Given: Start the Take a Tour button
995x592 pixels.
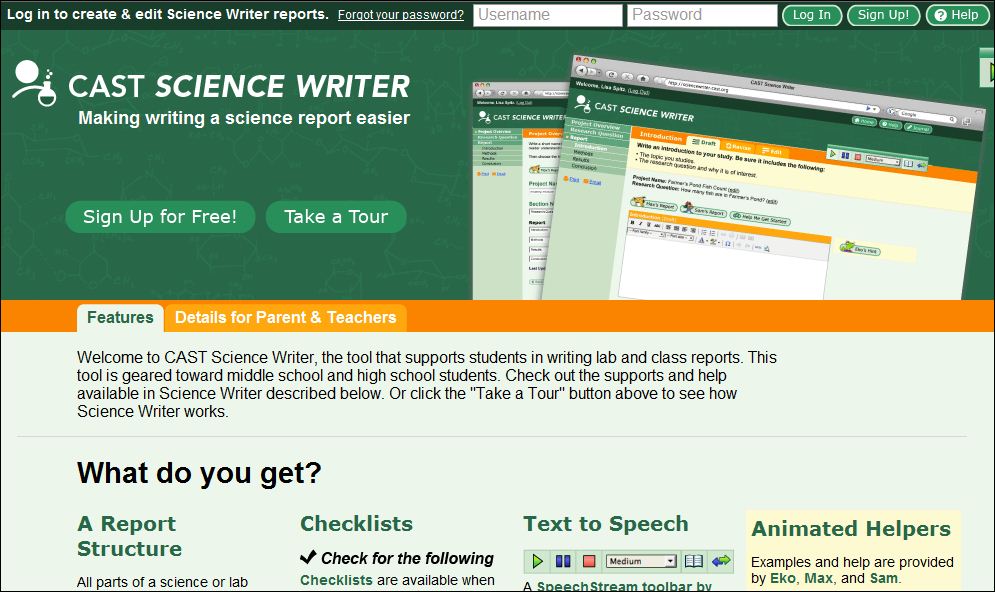Looking at the screenshot, I should point(336,217).
